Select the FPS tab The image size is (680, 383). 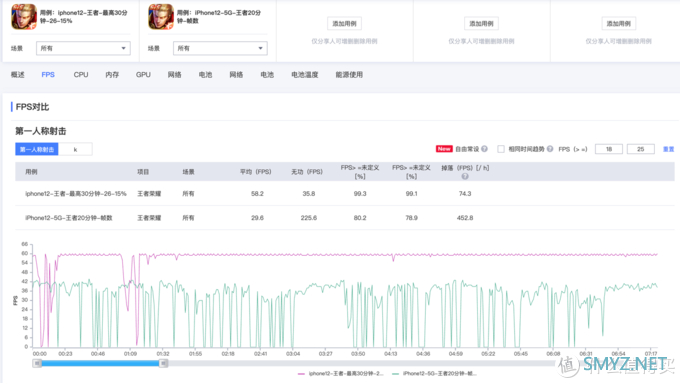pyautogui.click(x=48, y=75)
